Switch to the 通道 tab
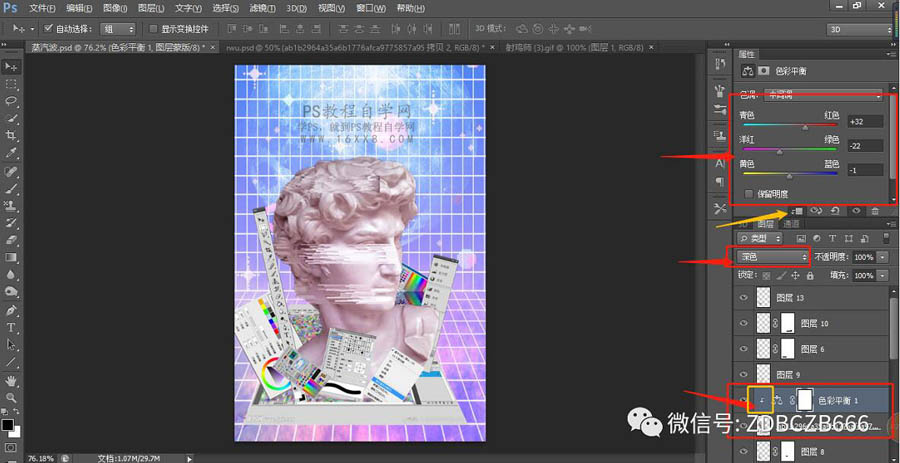 [791, 225]
